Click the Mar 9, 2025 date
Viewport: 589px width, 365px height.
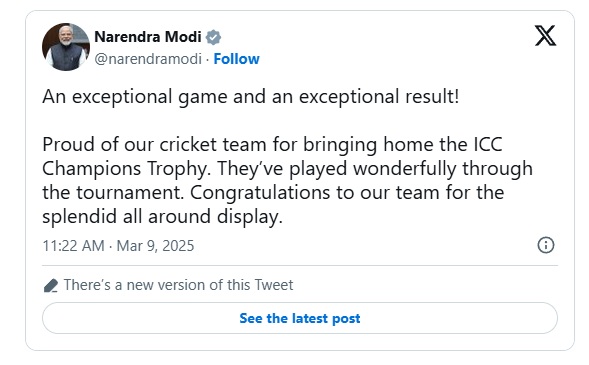click(155, 246)
